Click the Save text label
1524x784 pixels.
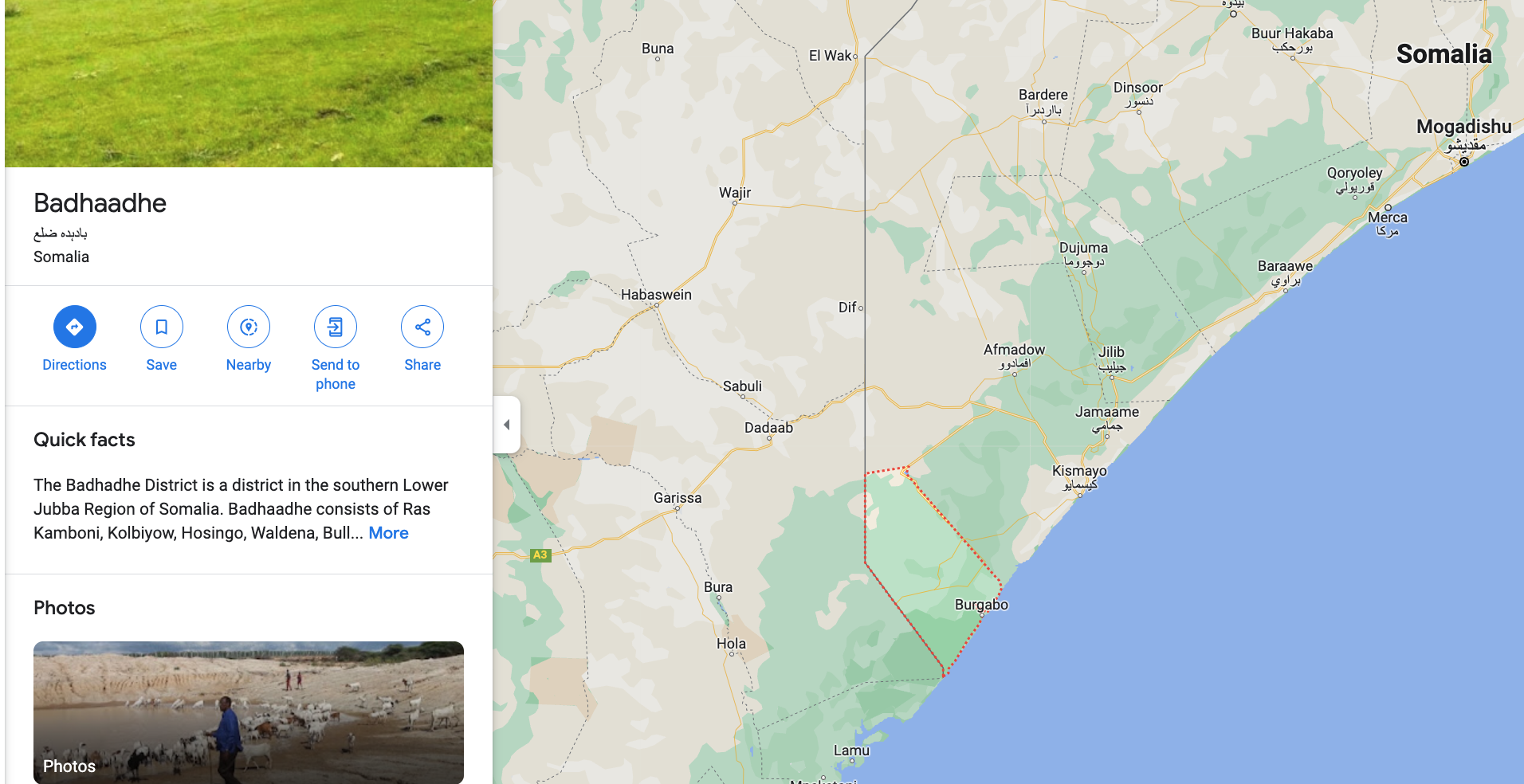click(x=161, y=365)
